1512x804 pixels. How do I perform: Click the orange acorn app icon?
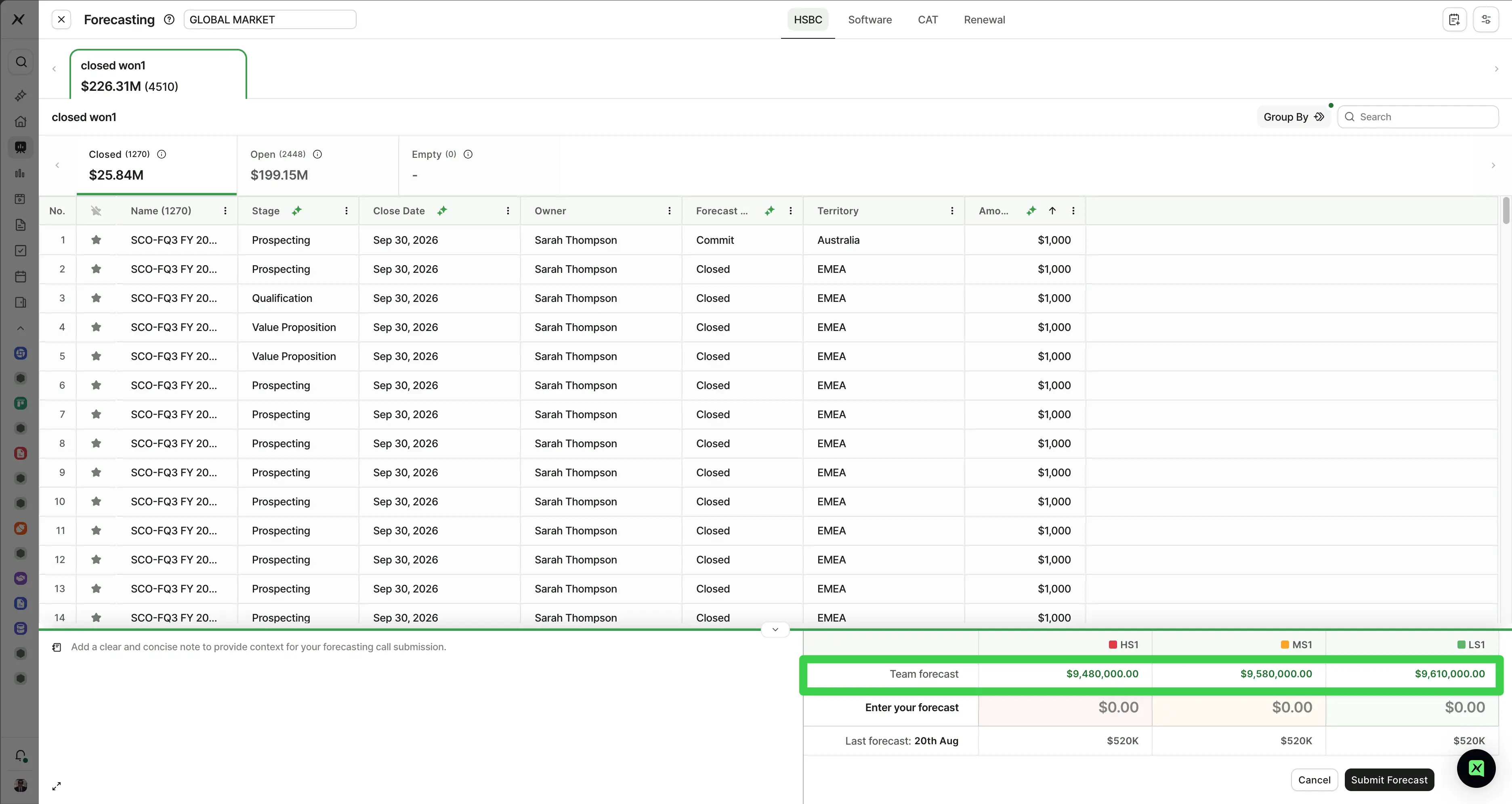pyautogui.click(x=21, y=528)
